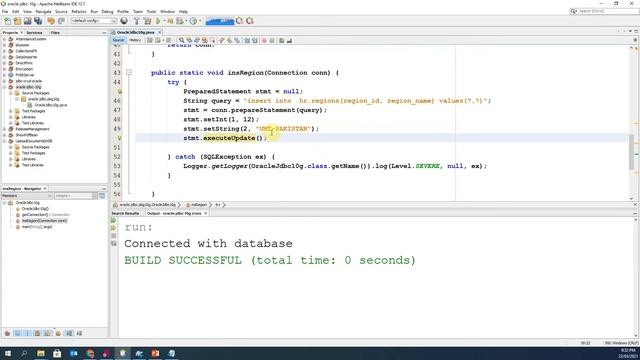Click the first garbage collection icon by memory bar

click(x=240, y=21)
